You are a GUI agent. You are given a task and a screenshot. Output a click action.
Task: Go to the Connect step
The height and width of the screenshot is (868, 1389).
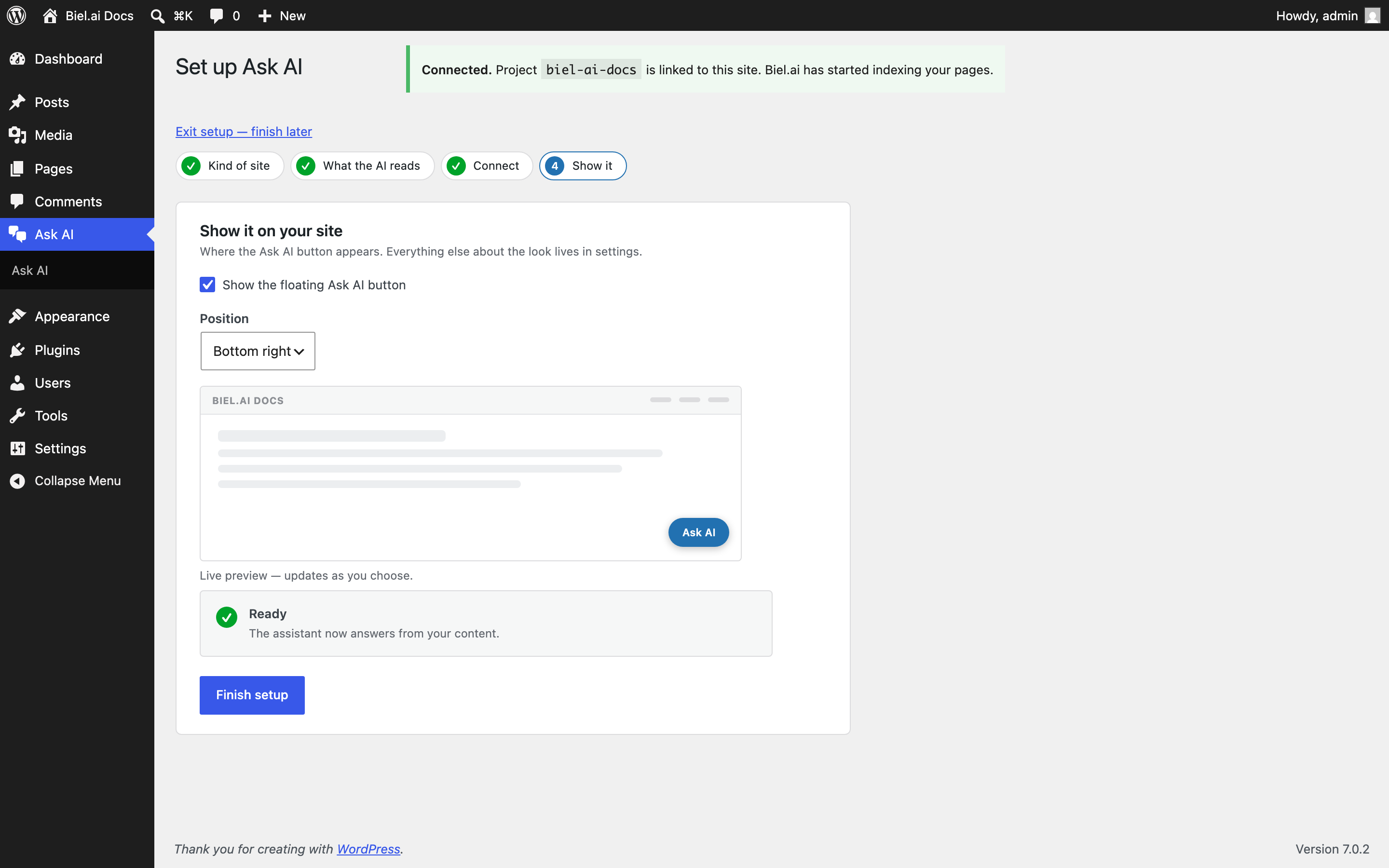(x=487, y=166)
